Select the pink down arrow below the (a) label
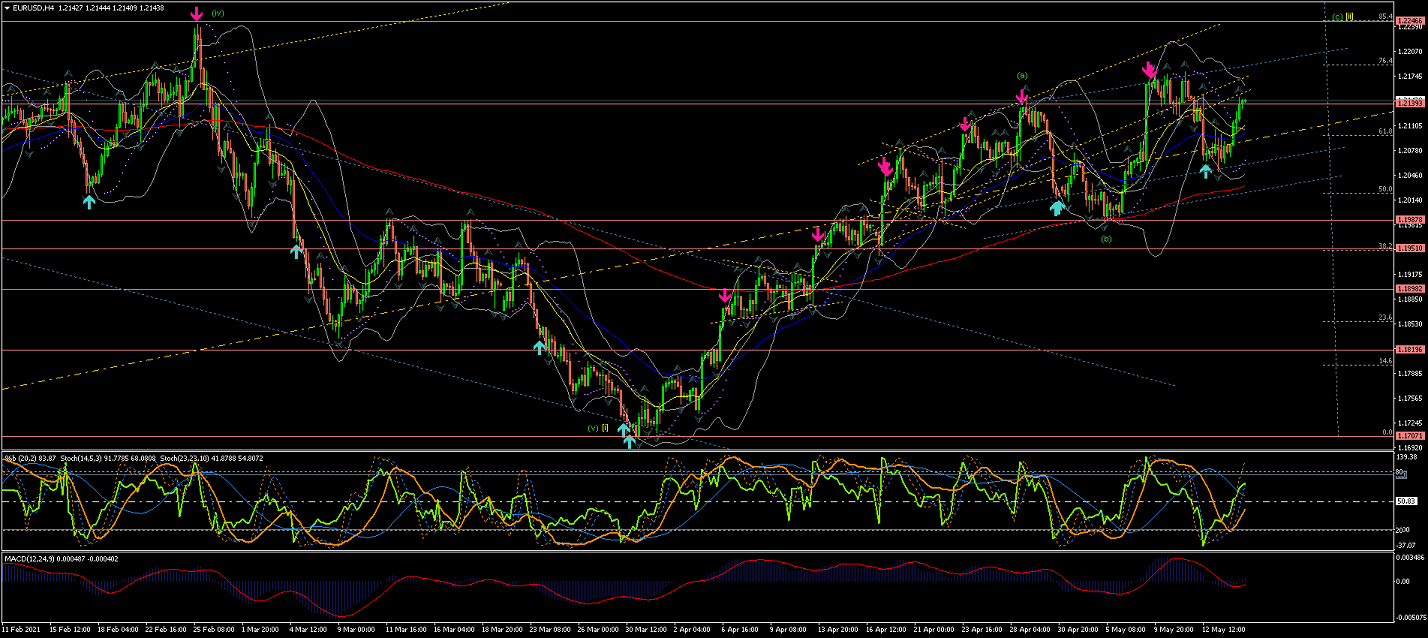Viewport: 1428px width, 638px height. pos(1022,96)
